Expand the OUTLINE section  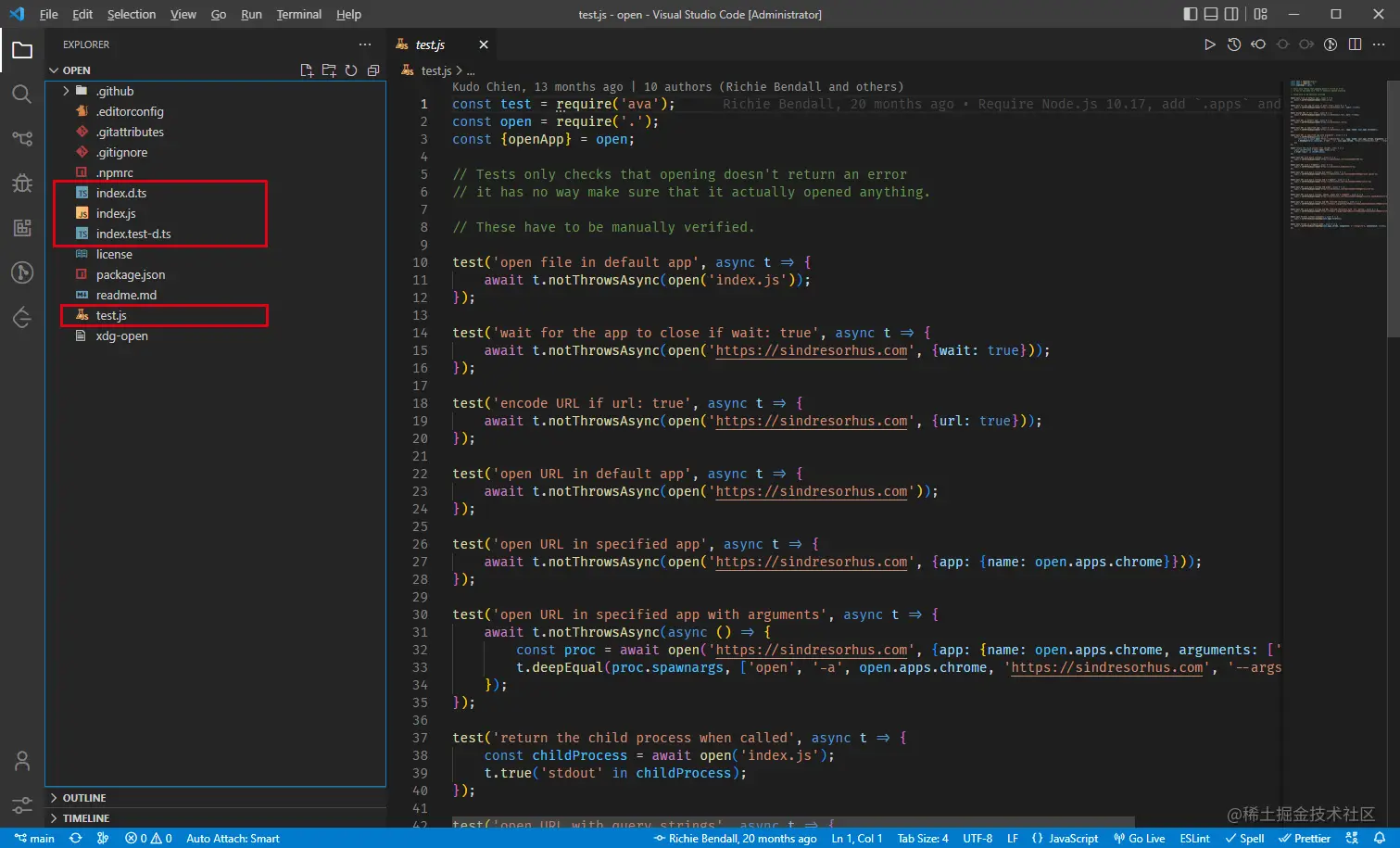[83, 798]
